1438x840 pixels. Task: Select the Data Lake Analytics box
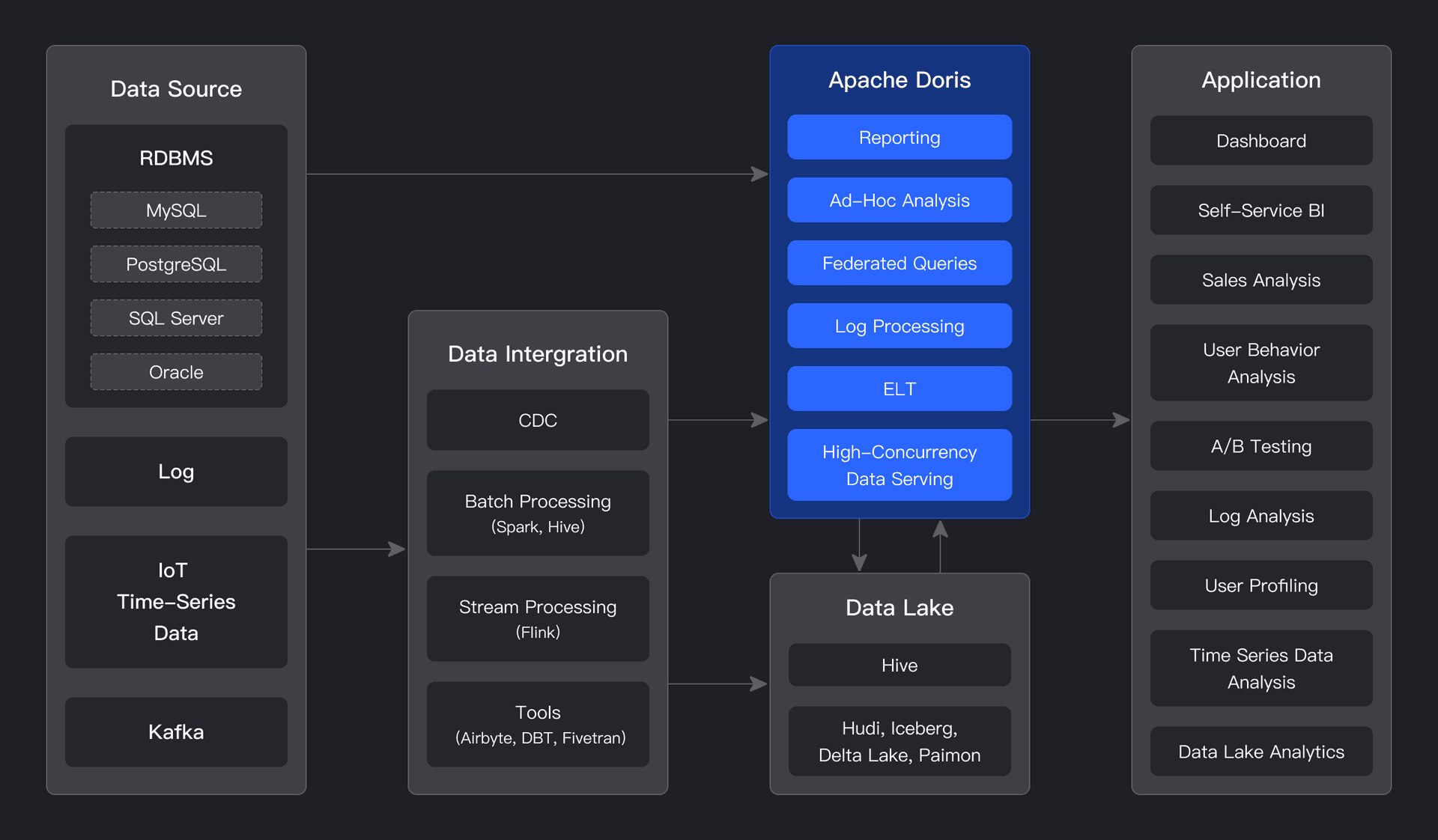point(1261,752)
